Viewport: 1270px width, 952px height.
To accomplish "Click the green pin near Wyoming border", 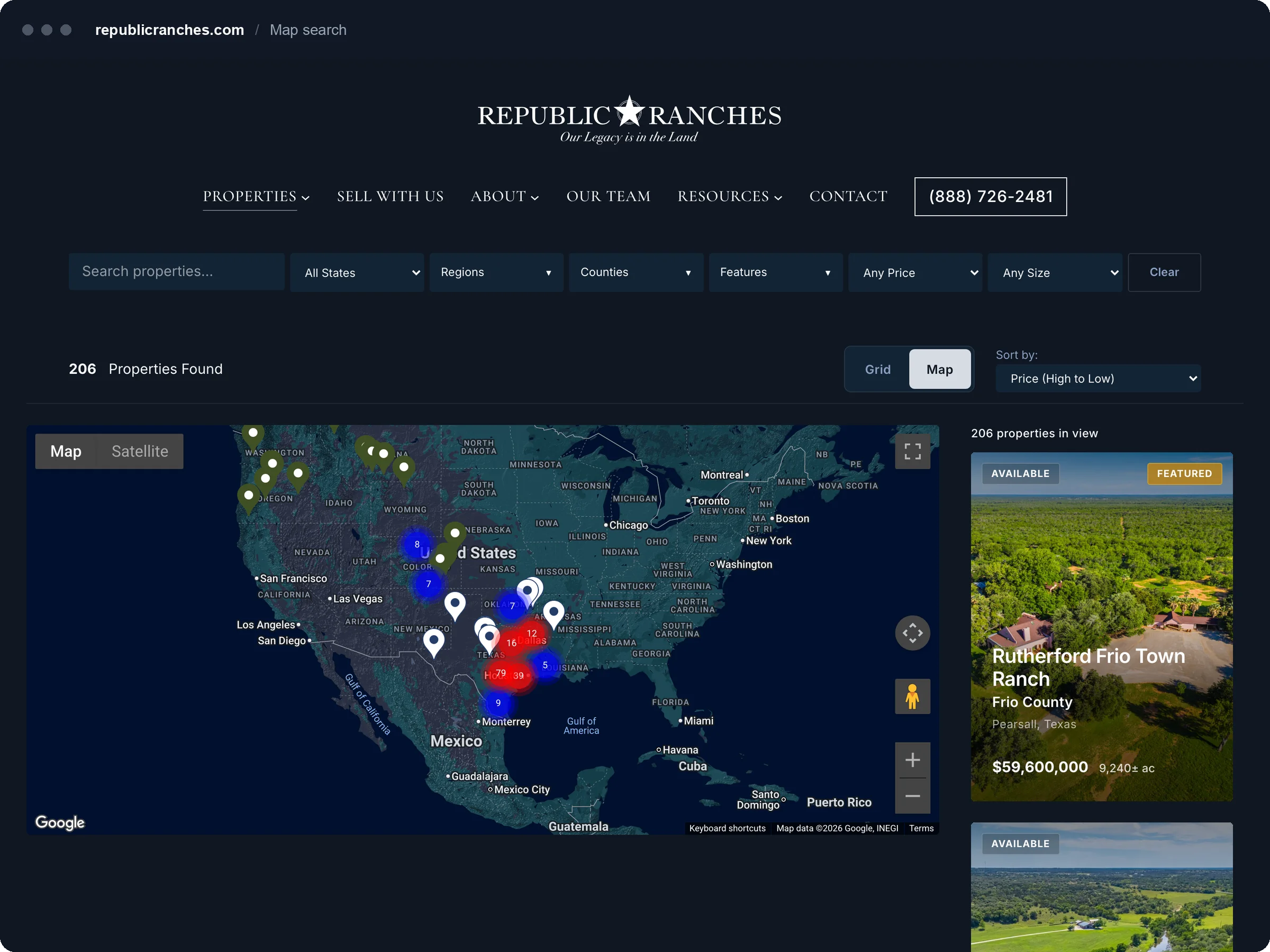I will [x=404, y=471].
